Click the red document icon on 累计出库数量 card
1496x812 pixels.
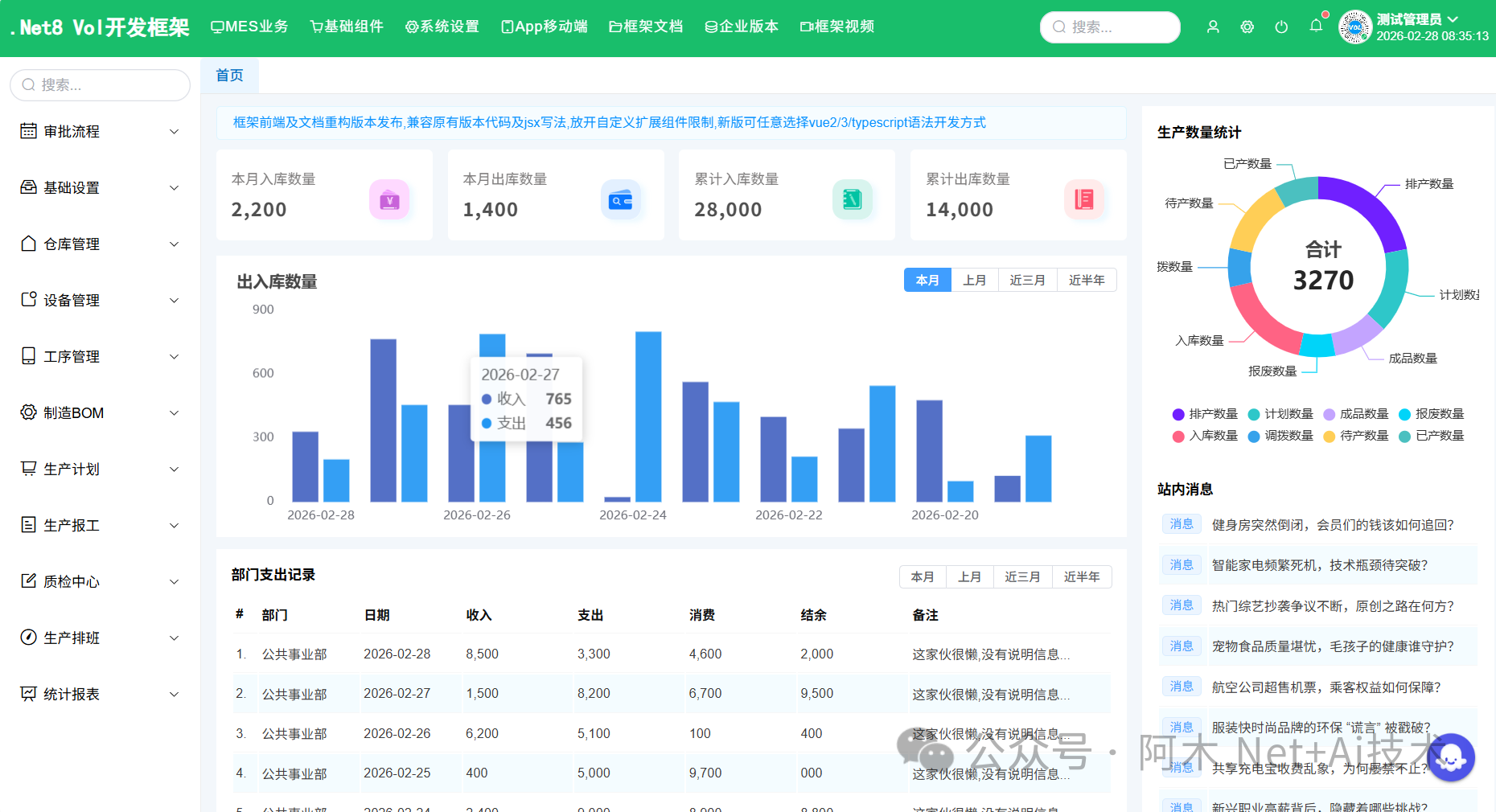coord(1084,199)
